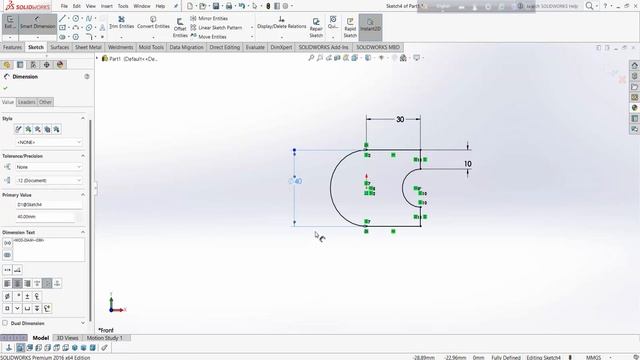Click the center-justify text button
The height and width of the screenshot is (360, 640).
pyautogui.click(x=17, y=283)
